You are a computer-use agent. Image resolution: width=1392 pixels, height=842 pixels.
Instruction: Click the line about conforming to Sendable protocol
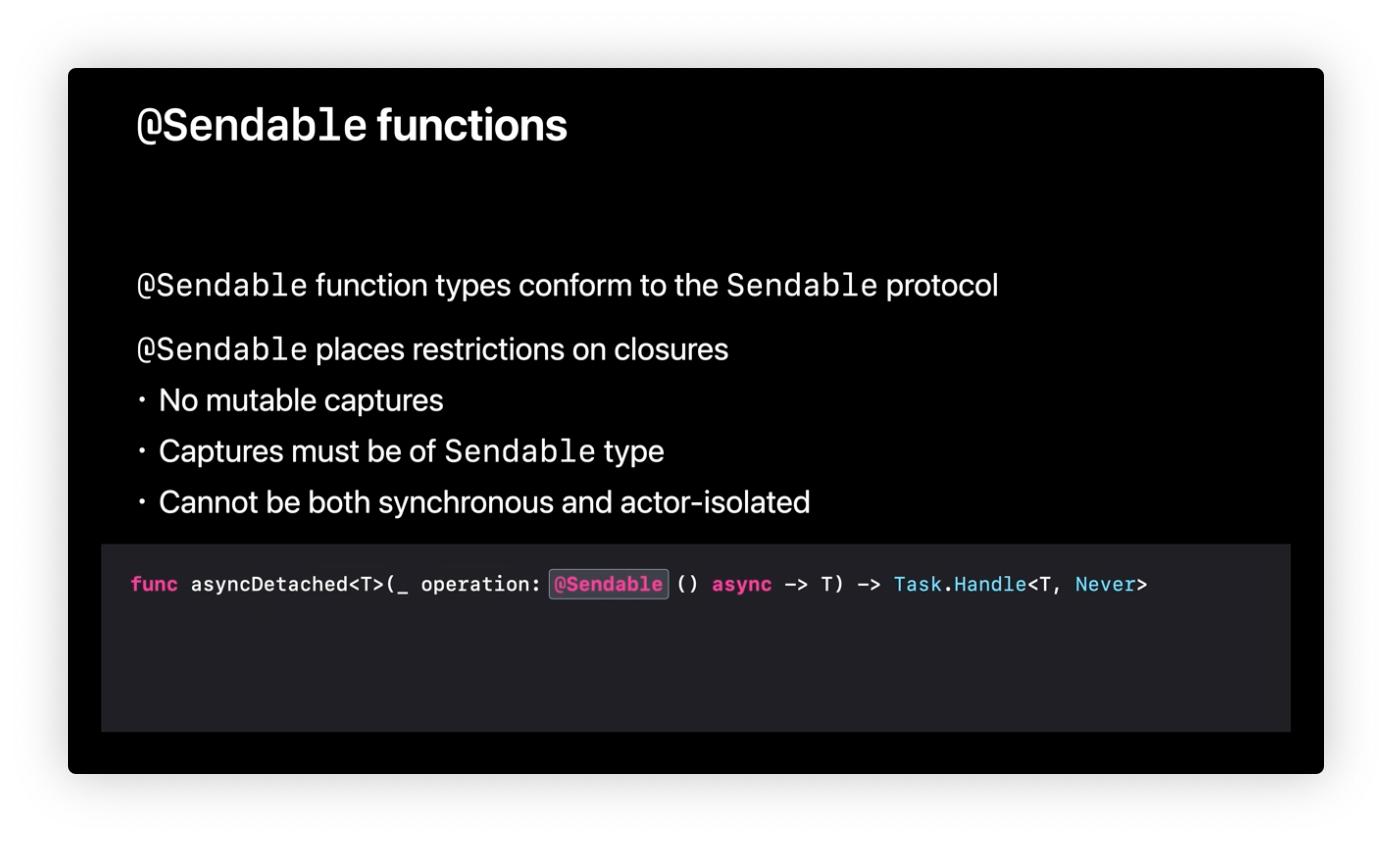[567, 286]
